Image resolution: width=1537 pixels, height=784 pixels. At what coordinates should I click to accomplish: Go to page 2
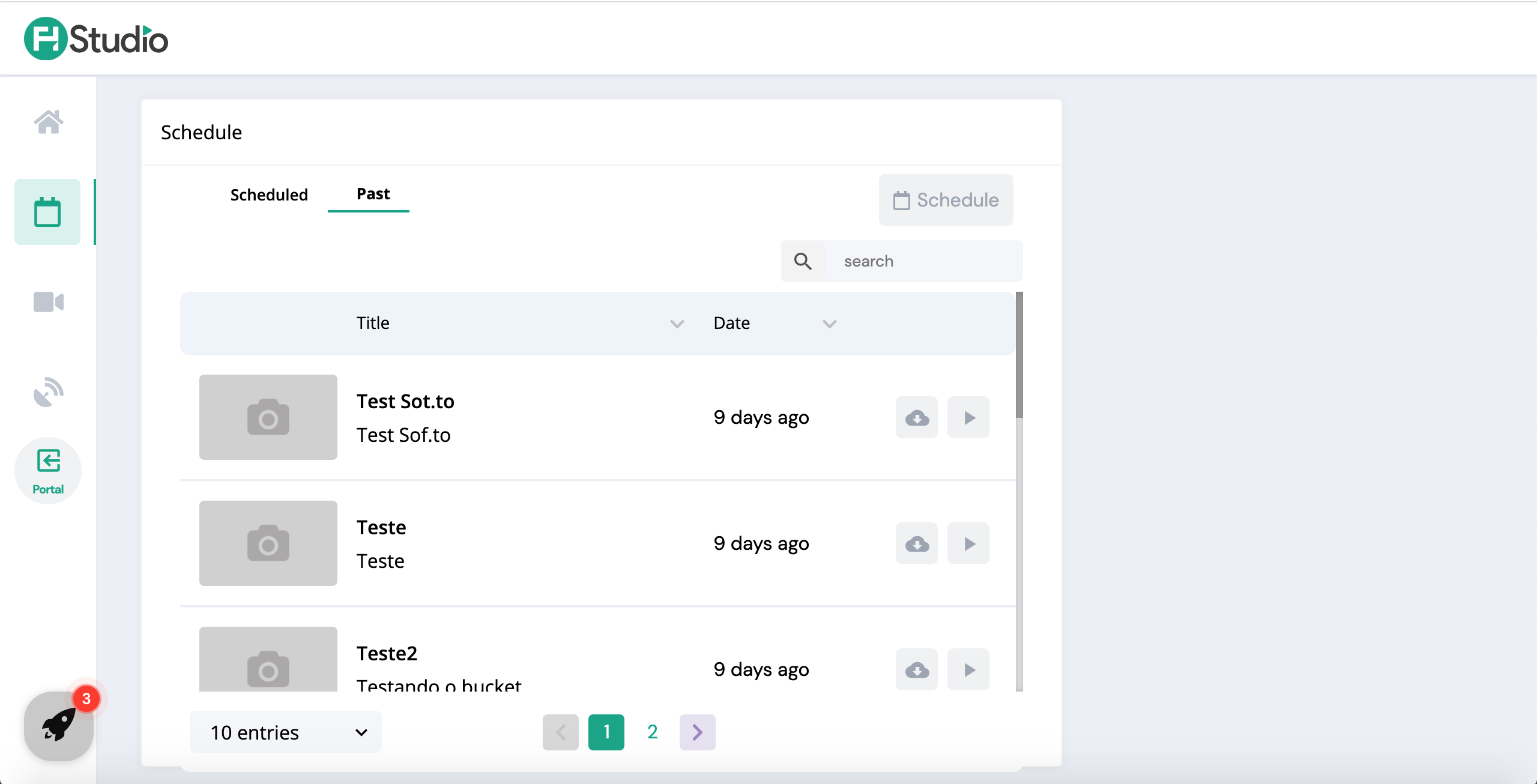(653, 732)
